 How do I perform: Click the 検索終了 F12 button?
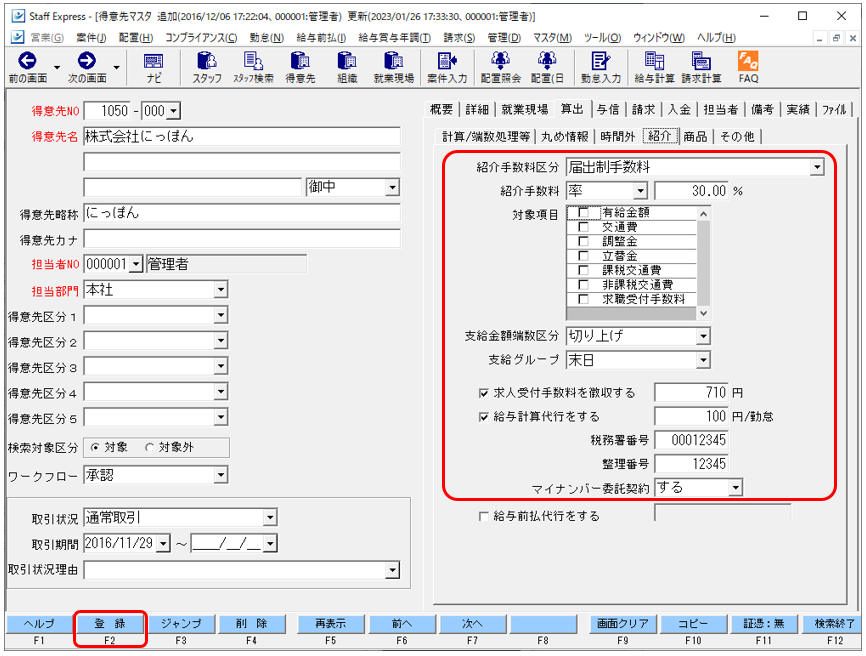point(835,624)
